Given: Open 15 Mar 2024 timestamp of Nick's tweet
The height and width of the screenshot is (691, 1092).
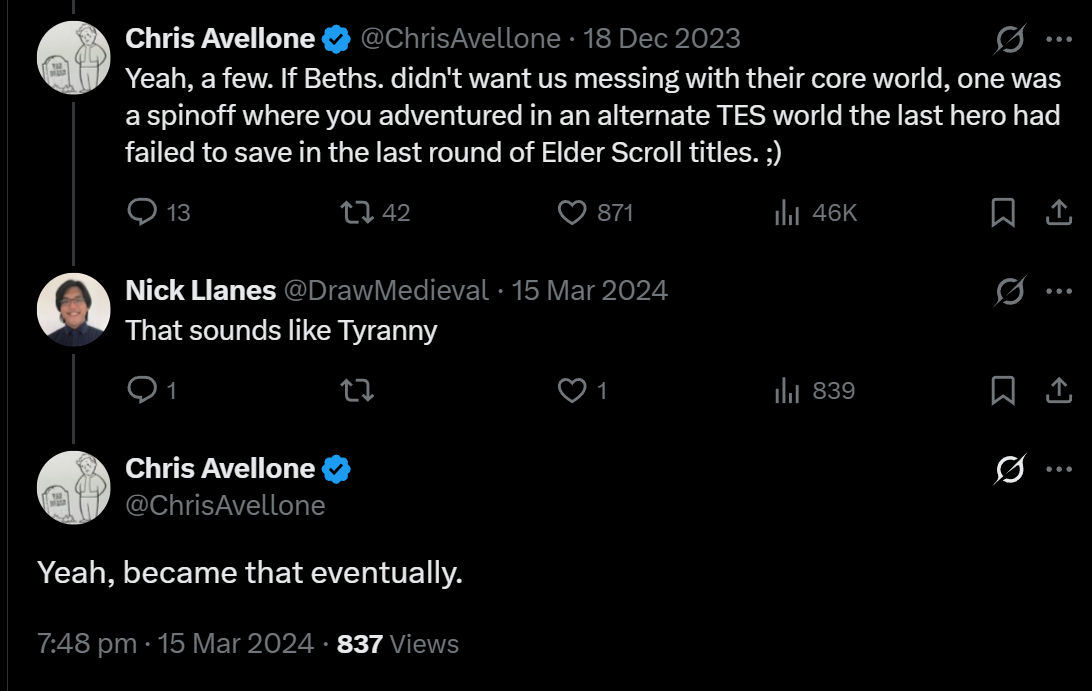Looking at the screenshot, I should tap(589, 290).
